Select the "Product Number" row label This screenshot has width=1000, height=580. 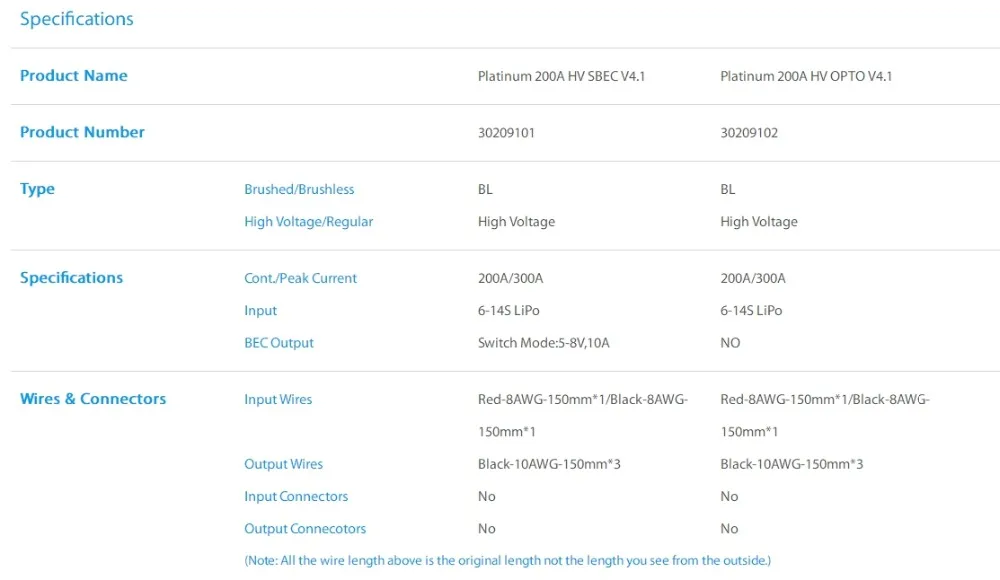coord(82,132)
